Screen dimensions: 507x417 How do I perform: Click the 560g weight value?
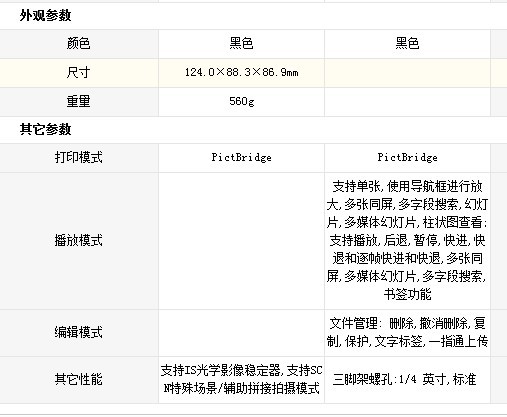[241, 101]
